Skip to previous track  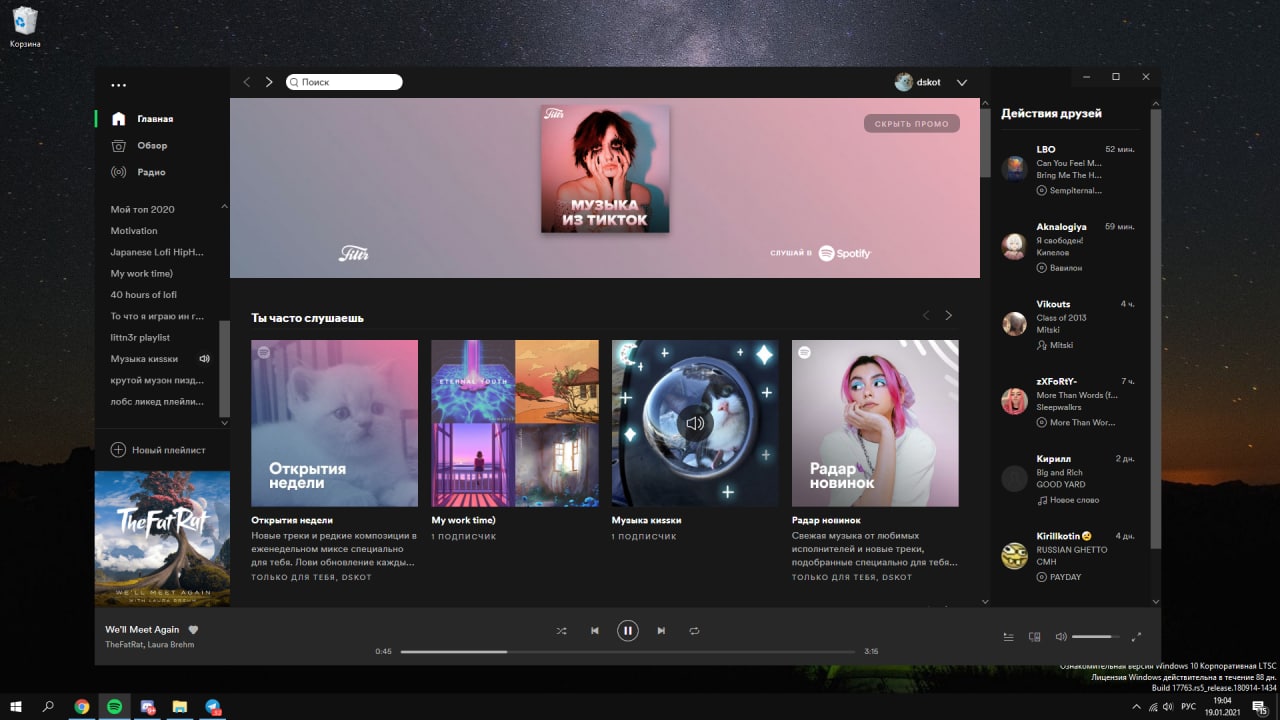click(x=594, y=631)
